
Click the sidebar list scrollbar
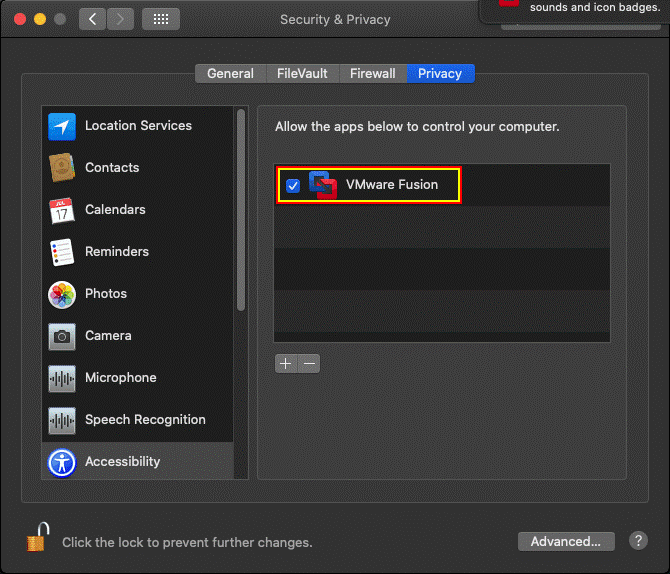pyautogui.click(x=240, y=210)
